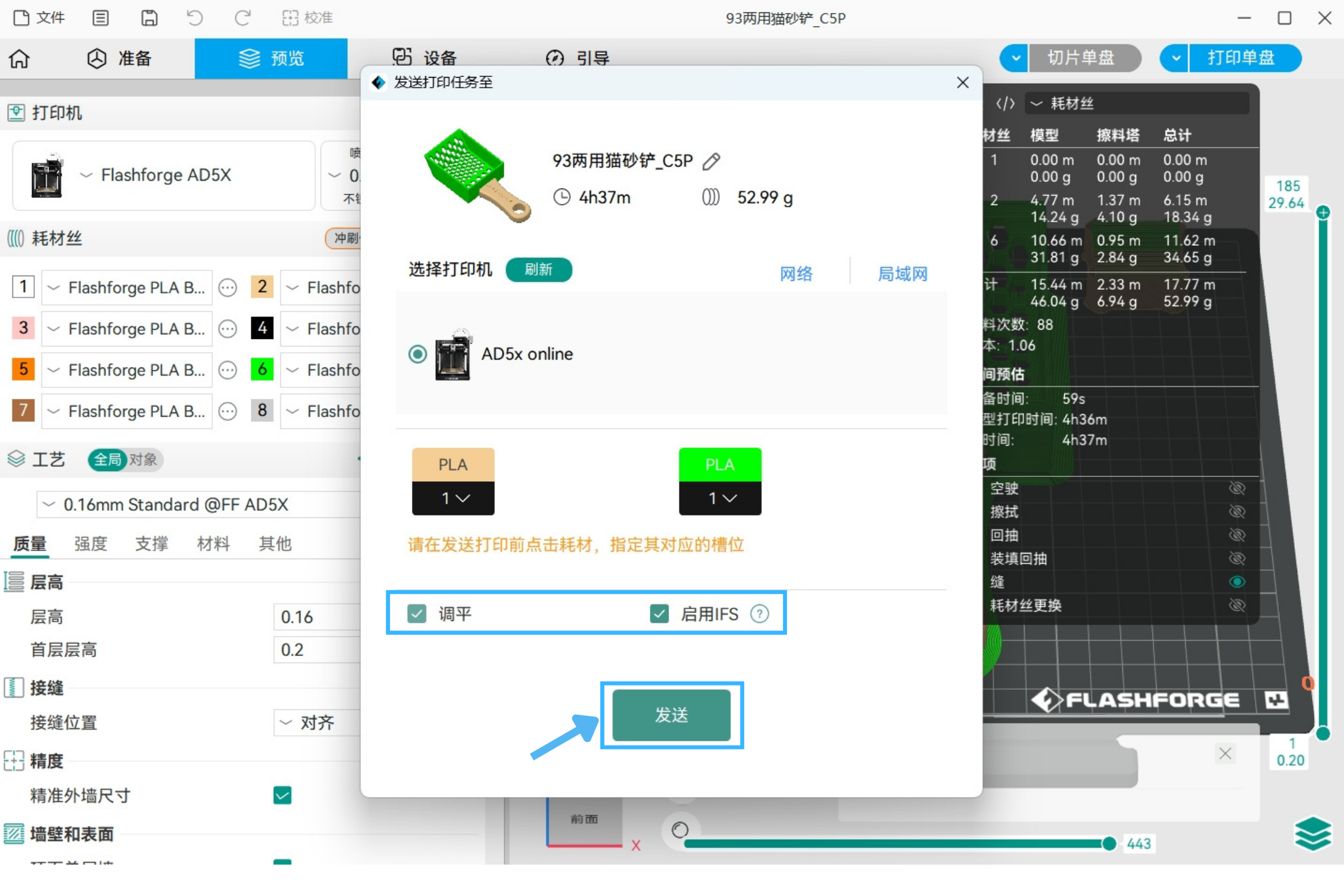Click the document list icon in title bar
This screenshot has width=1344, height=896.
101,18
